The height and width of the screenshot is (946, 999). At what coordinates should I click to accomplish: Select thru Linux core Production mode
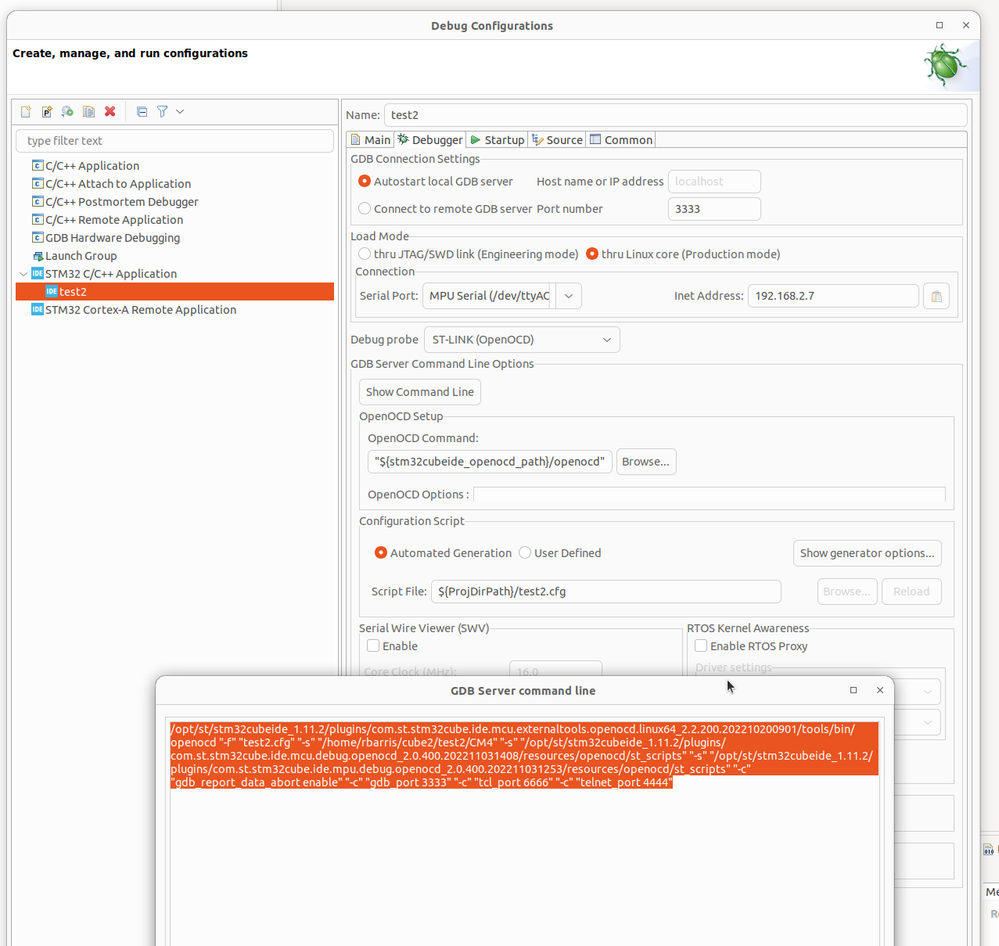[x=592, y=254]
